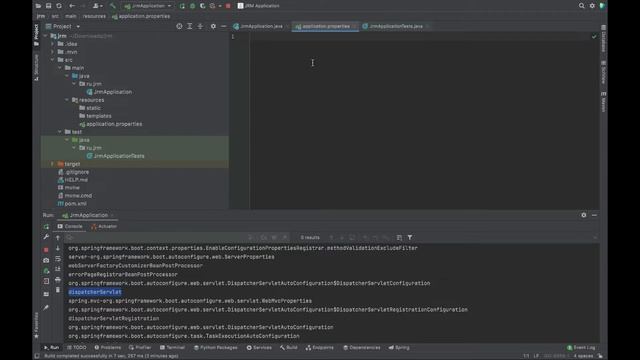
Task: Click the Rerun icon in Run panel
Action: click(x=46, y=227)
